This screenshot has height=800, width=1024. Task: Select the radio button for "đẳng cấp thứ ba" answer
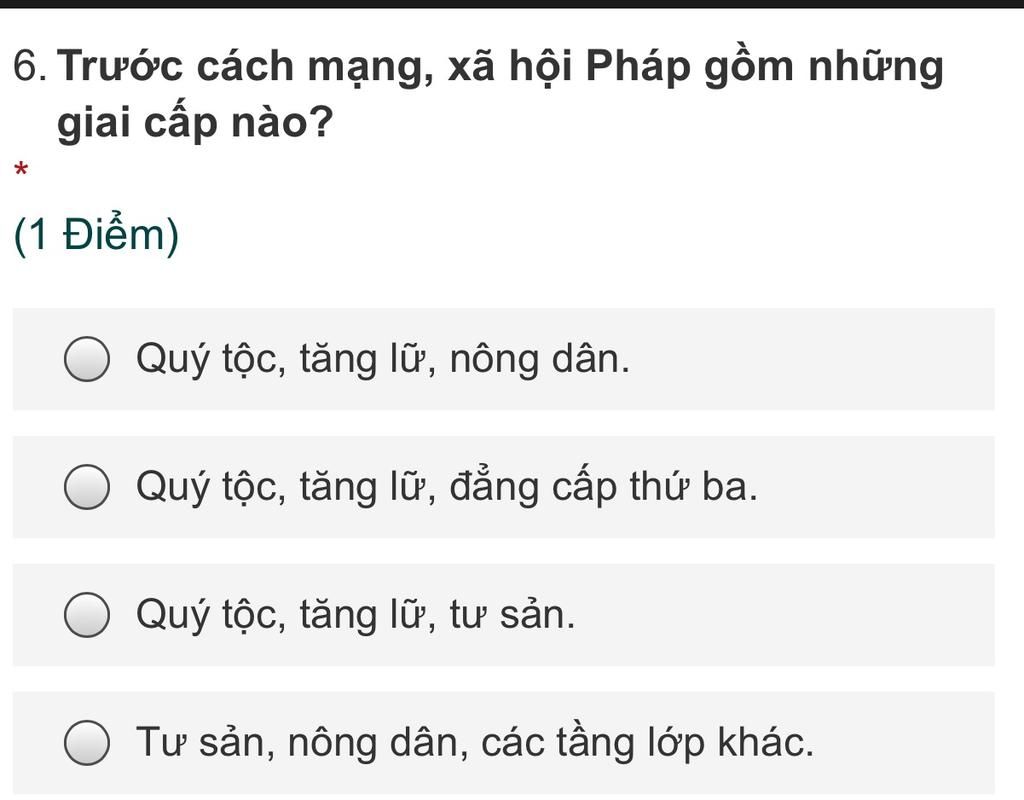pos(87,488)
